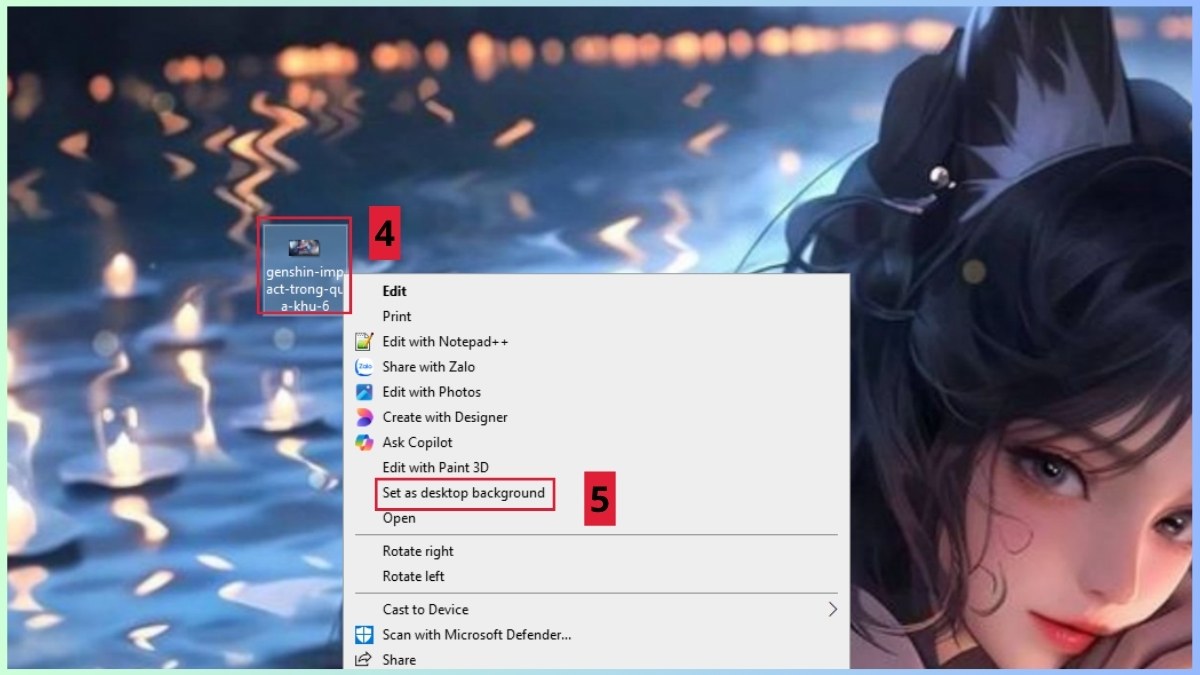Choose Open in the context menu
This screenshot has width=1200, height=675.
(x=399, y=518)
